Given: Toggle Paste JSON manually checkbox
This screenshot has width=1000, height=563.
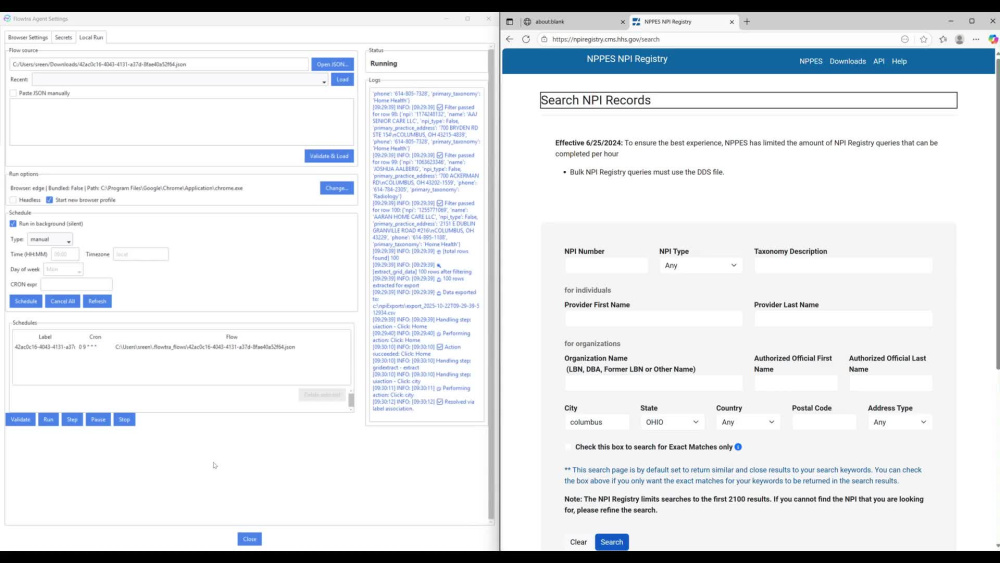Looking at the screenshot, I should pos(13,93).
